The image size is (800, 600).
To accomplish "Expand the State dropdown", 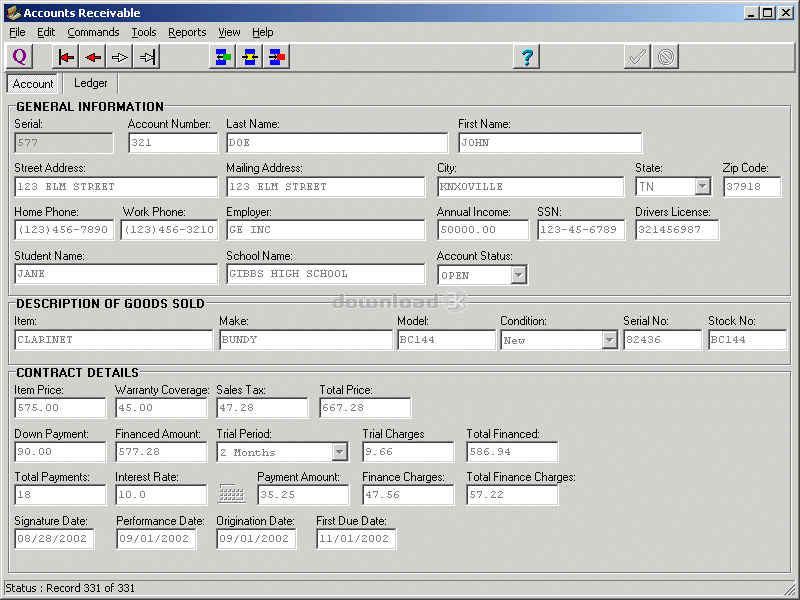I will (702, 187).
